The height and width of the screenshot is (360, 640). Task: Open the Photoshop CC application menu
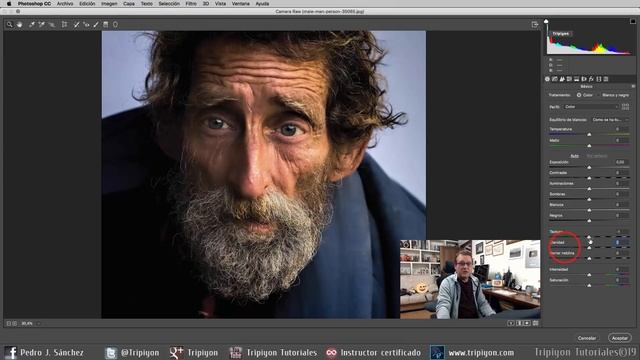coord(34,4)
